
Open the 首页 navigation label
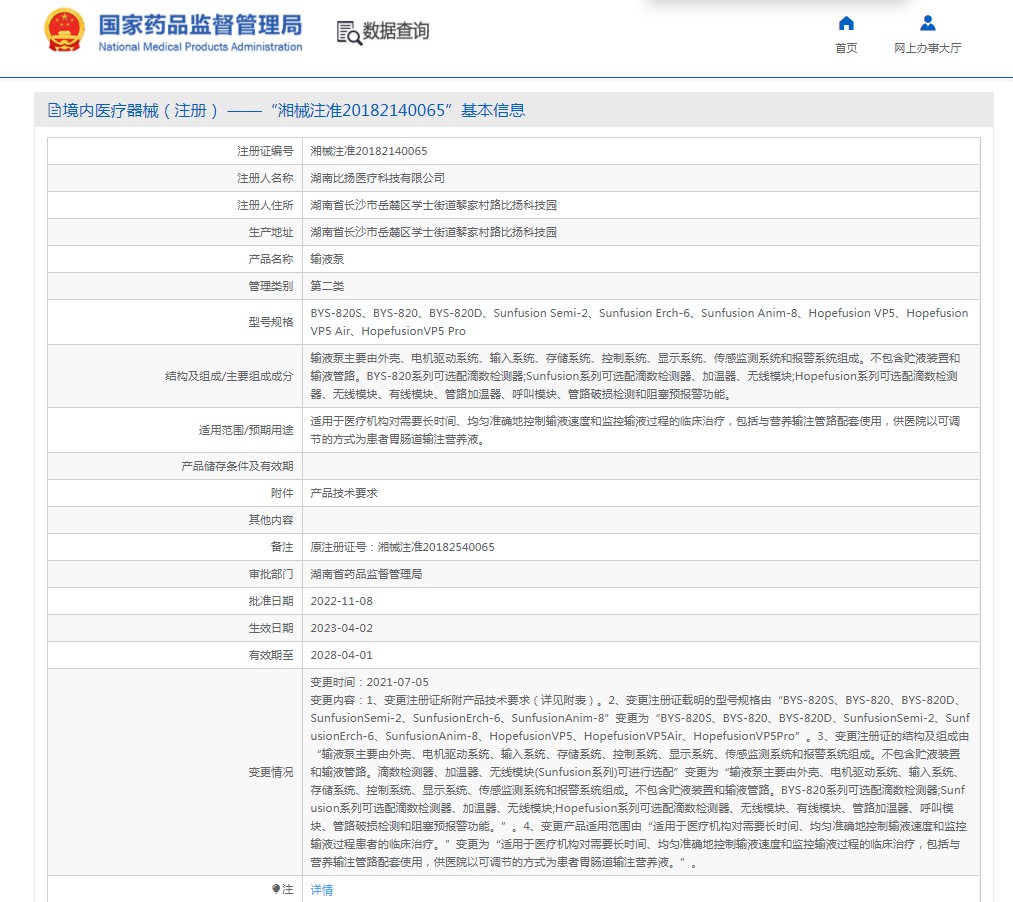[846, 48]
